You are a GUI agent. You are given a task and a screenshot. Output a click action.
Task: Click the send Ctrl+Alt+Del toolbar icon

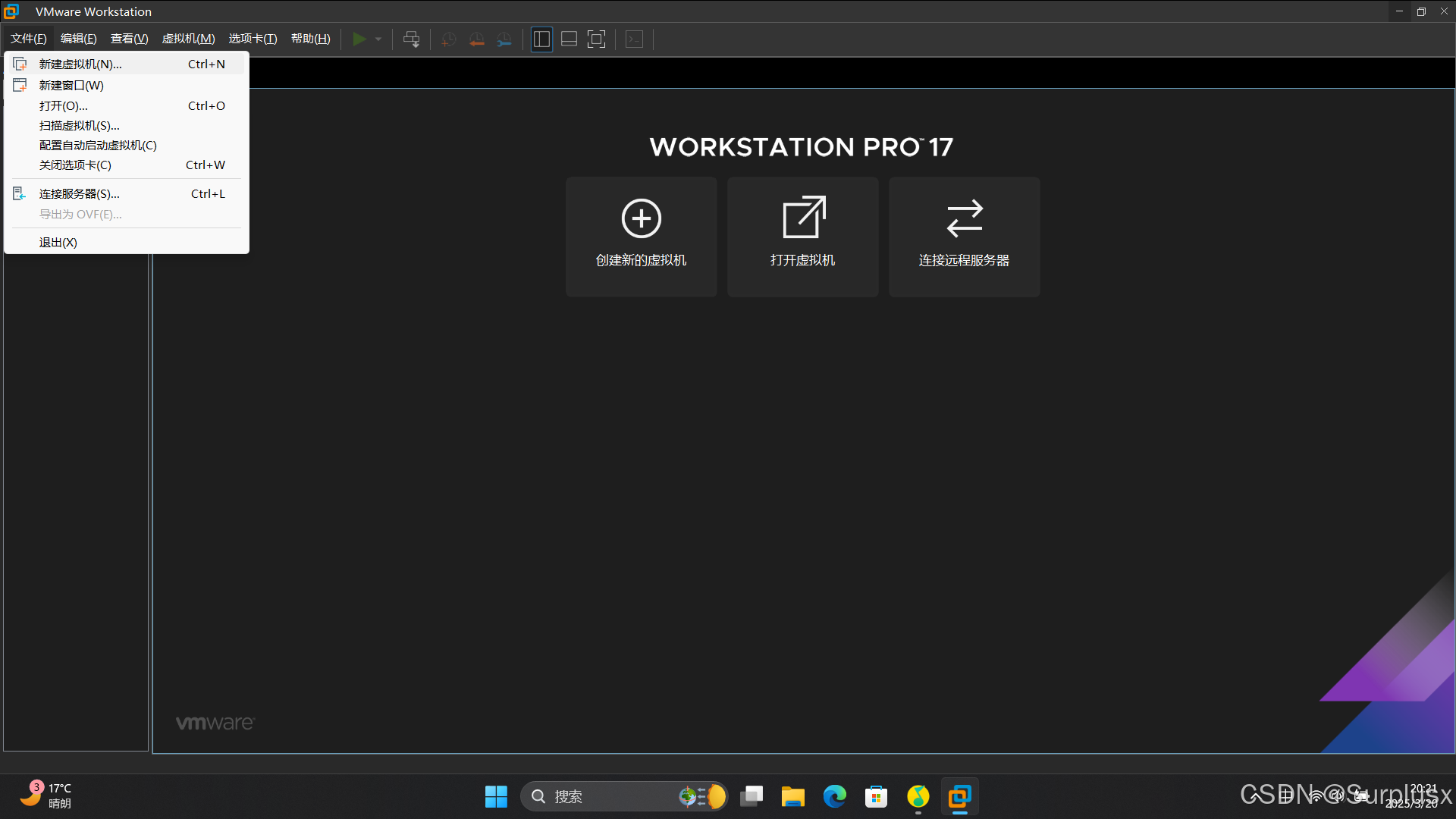point(411,39)
